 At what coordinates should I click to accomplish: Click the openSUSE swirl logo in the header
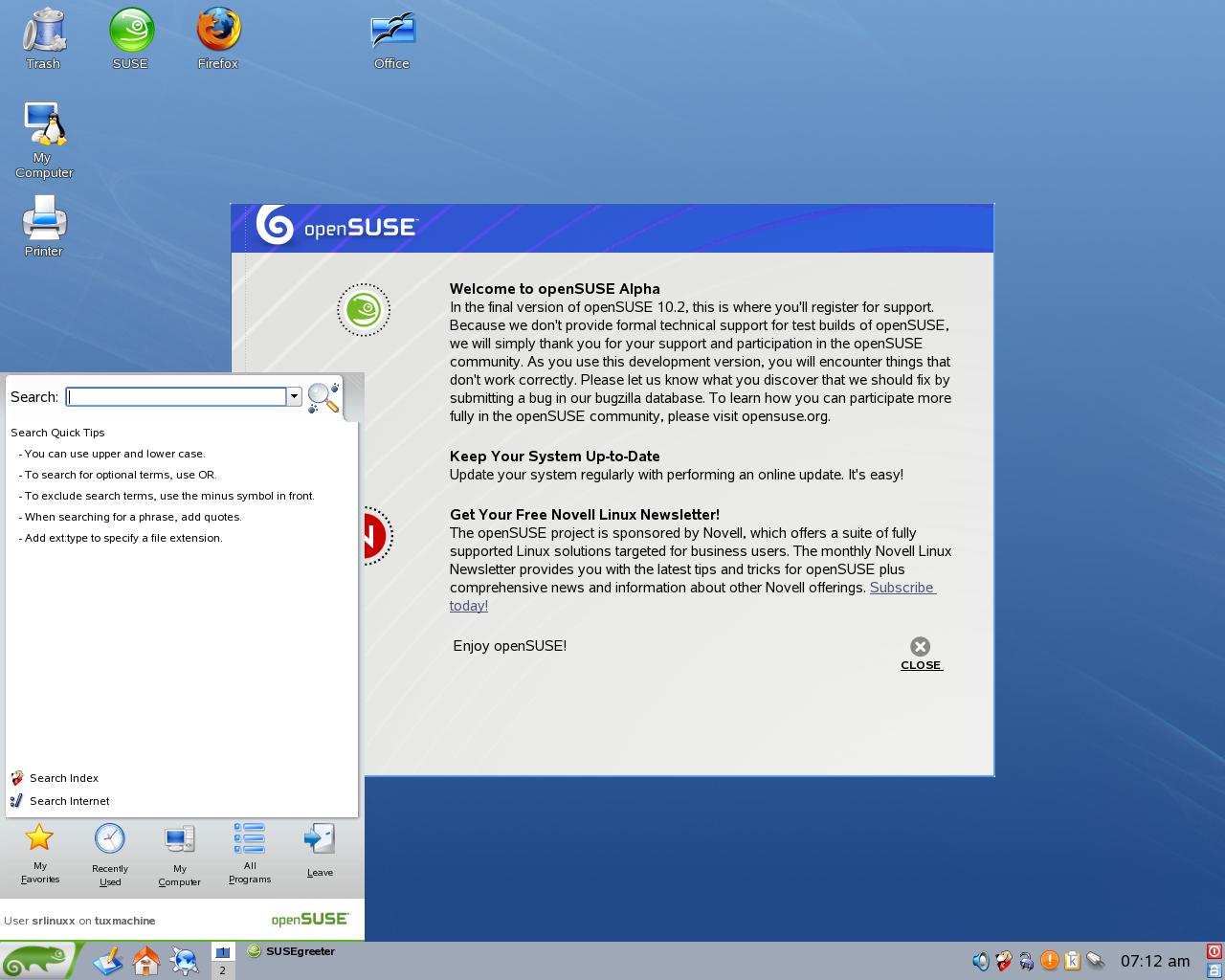pyautogui.click(x=275, y=226)
